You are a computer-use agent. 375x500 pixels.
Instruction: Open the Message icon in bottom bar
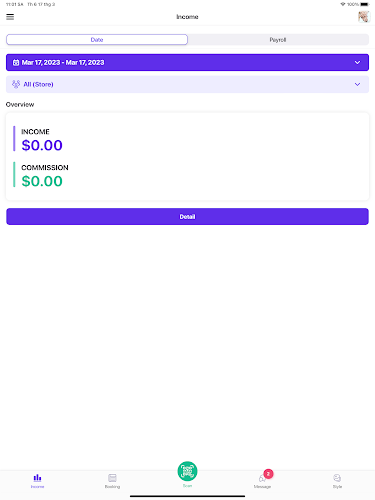[262, 479]
